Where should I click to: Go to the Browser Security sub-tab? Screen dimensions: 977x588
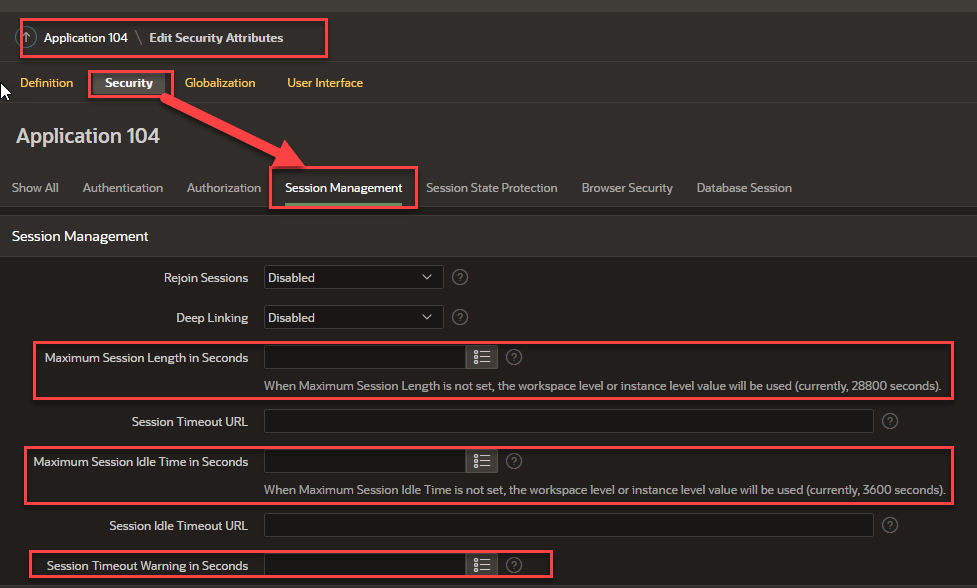point(627,187)
